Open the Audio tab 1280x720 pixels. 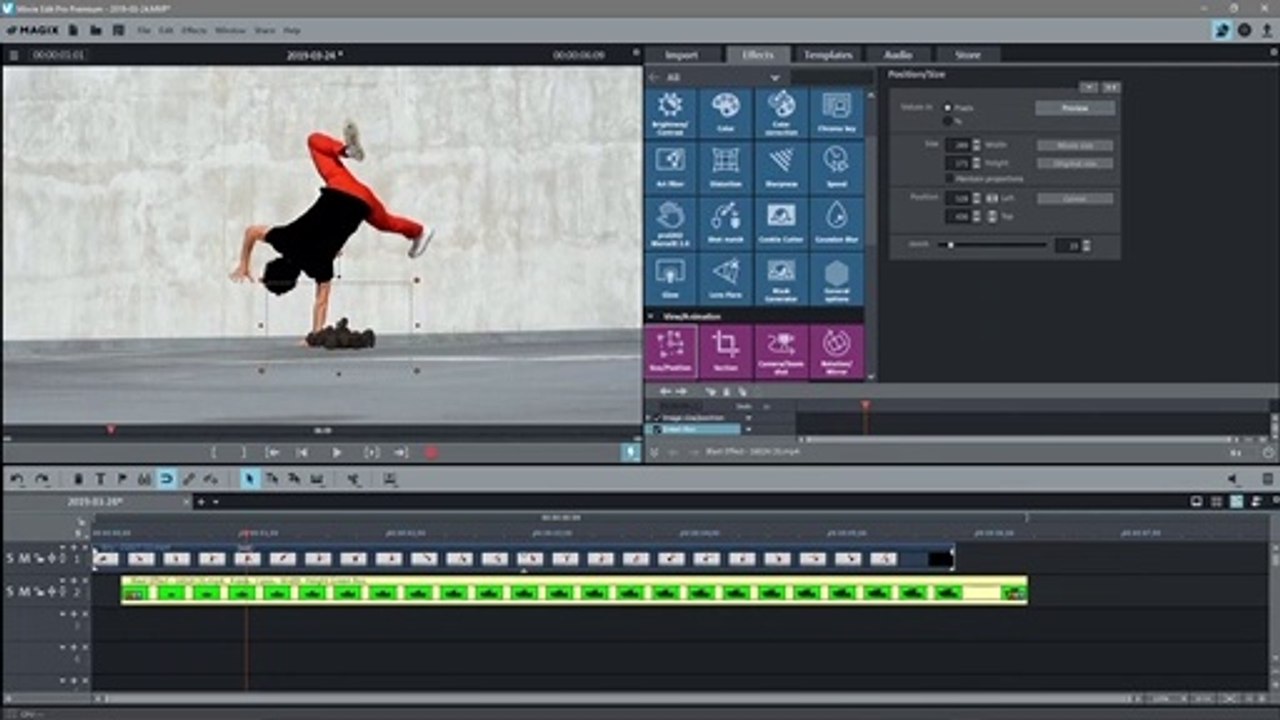pos(896,54)
